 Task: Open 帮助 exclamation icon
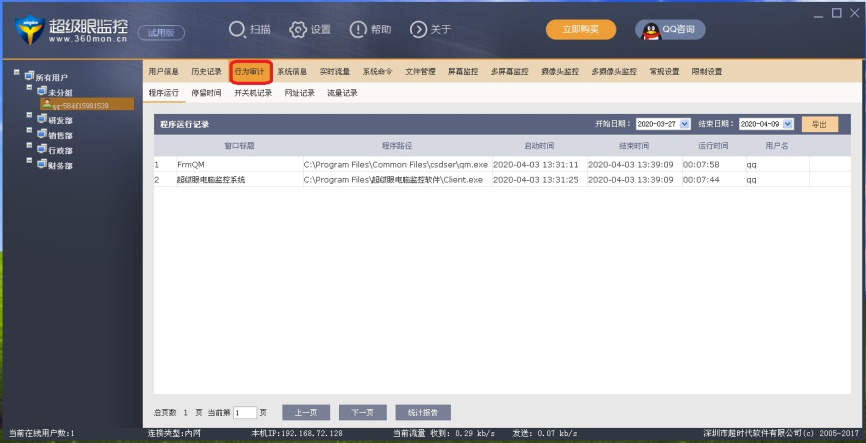358,30
